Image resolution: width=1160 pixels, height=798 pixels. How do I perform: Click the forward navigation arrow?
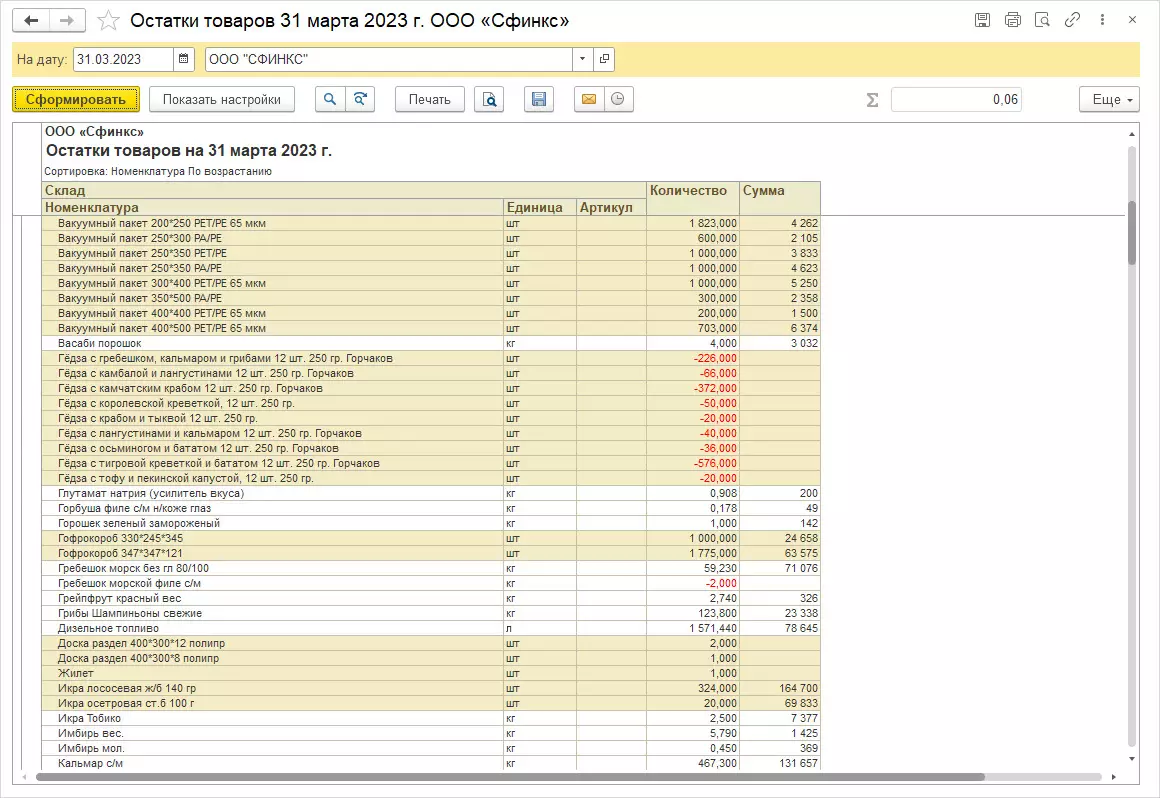tap(66, 20)
